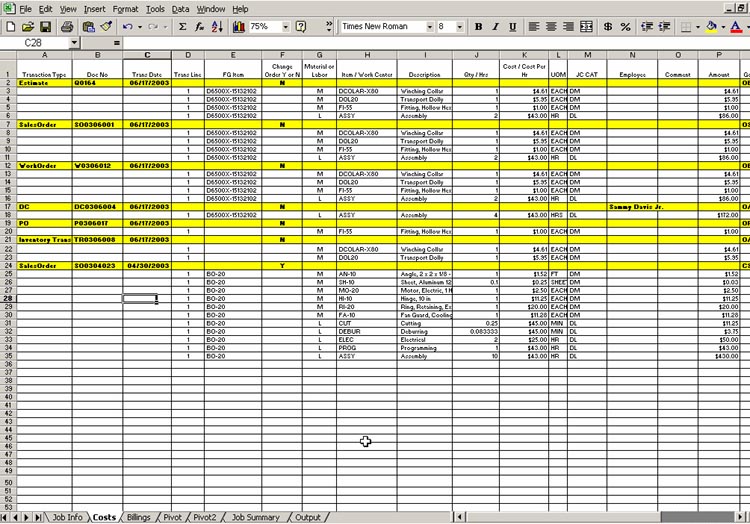Click the Save icon in toolbar
The width and height of the screenshot is (750, 524).
click(x=45, y=26)
